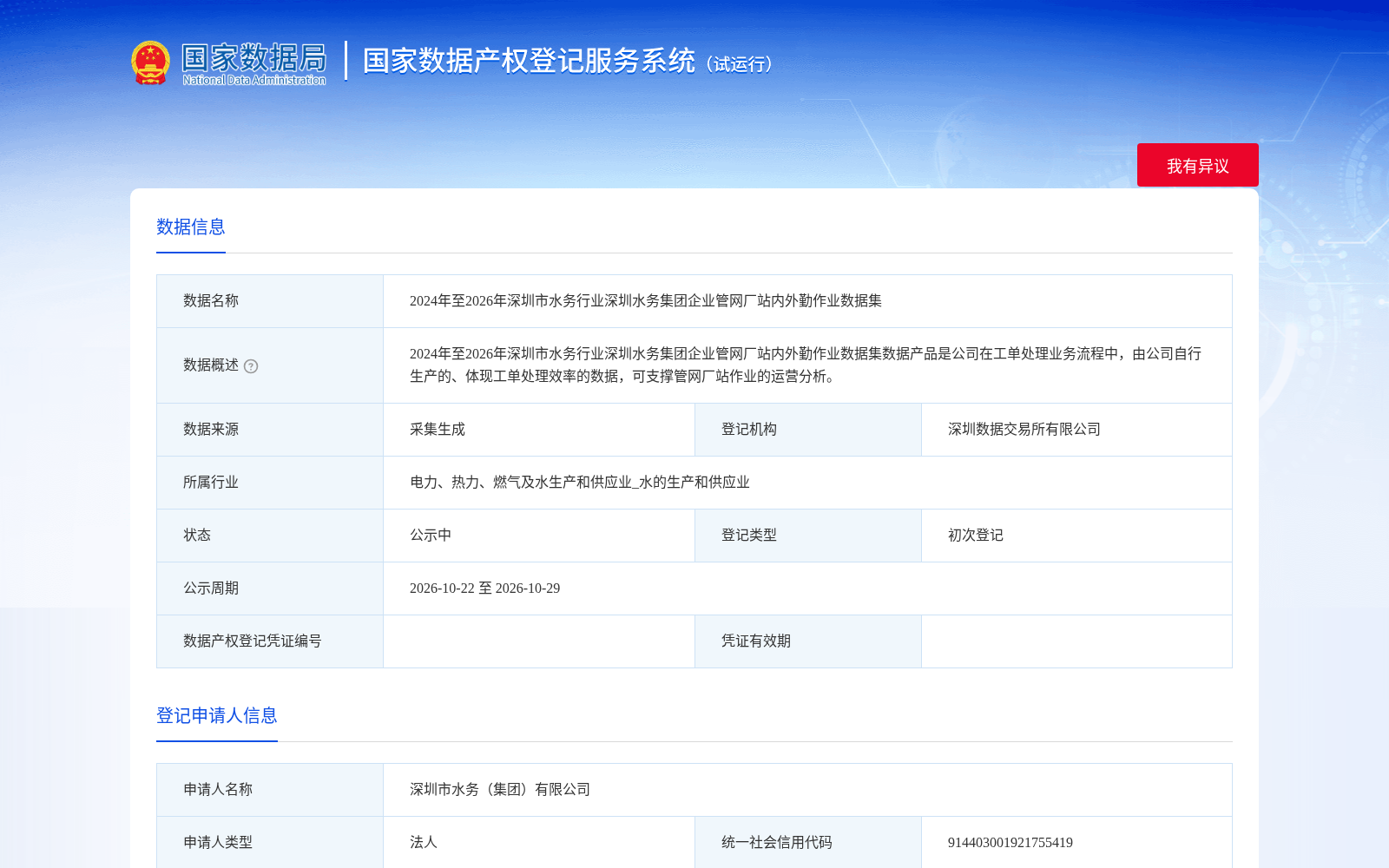Click the 所属行业 label cell
Screen dimensions: 1389x868
pos(270,483)
